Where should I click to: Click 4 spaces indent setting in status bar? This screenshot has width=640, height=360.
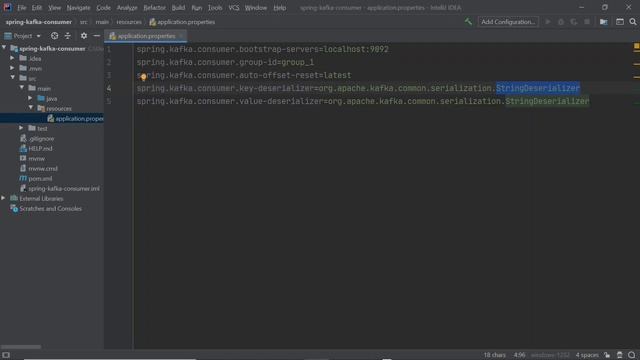click(x=587, y=355)
